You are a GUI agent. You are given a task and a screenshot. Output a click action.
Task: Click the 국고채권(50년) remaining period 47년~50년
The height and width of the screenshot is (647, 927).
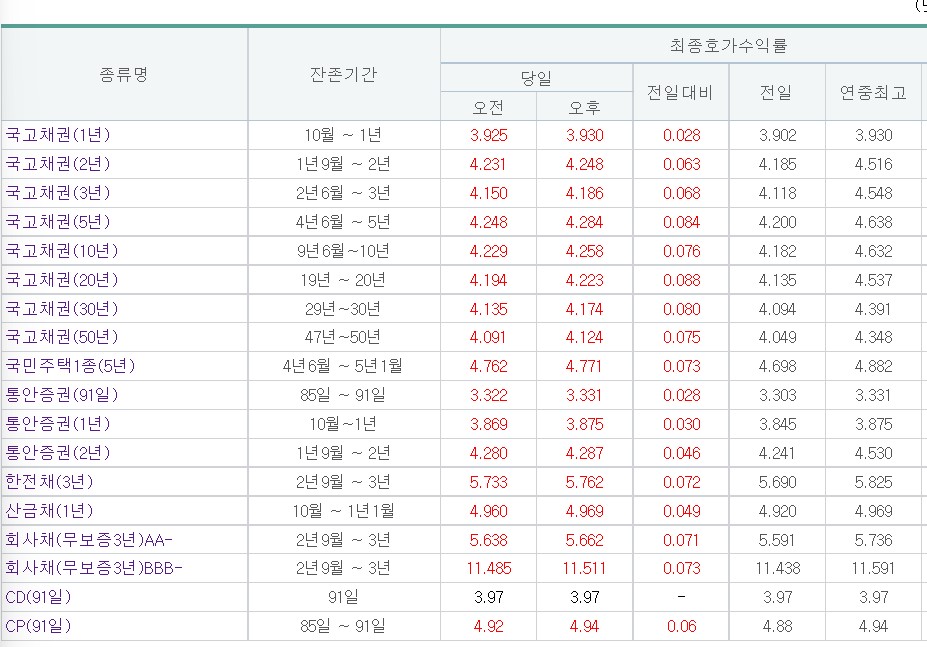pyautogui.click(x=343, y=338)
